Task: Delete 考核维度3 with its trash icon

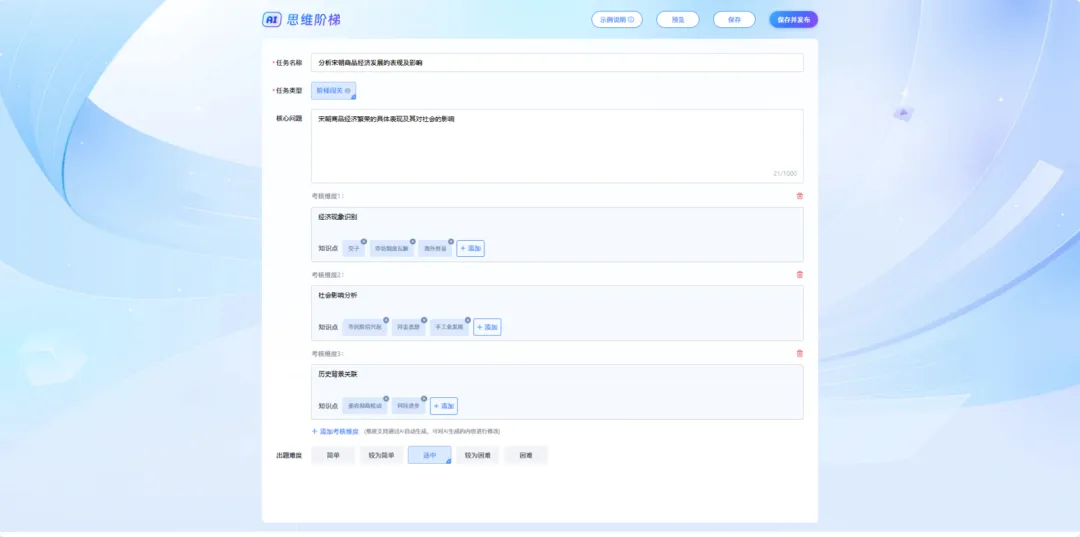Action: pos(799,354)
